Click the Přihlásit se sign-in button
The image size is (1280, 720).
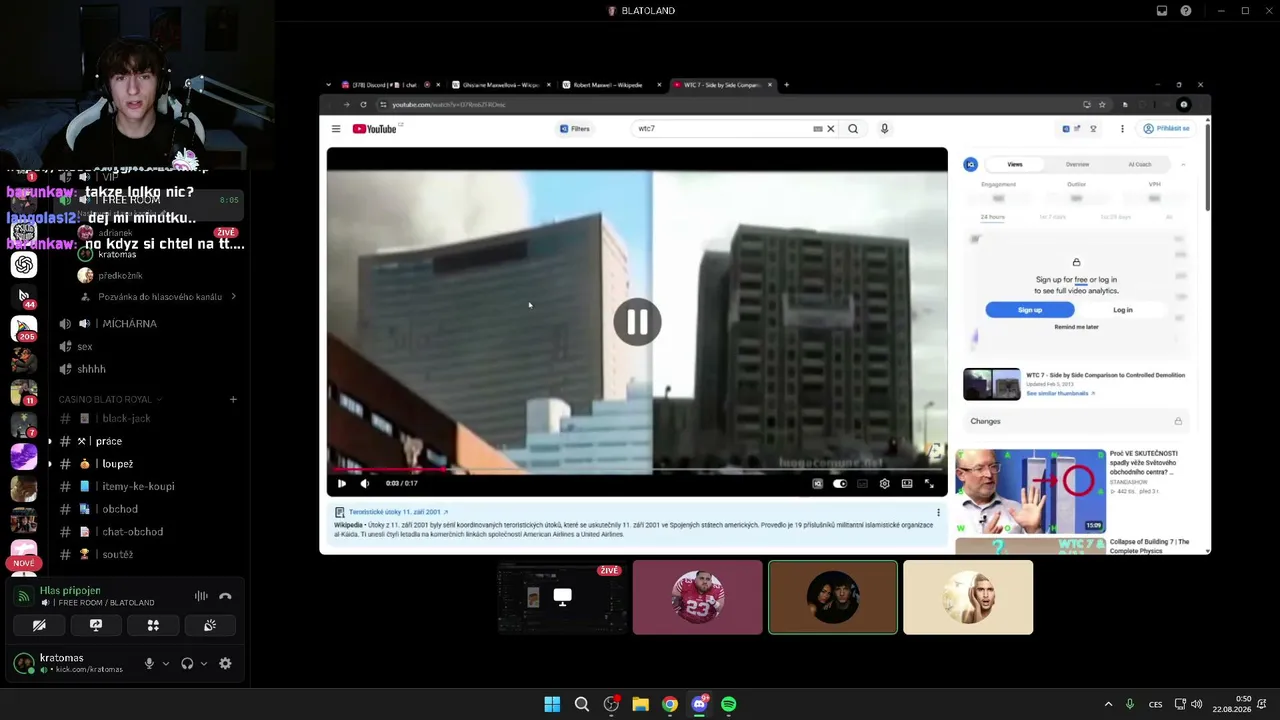pos(1168,129)
